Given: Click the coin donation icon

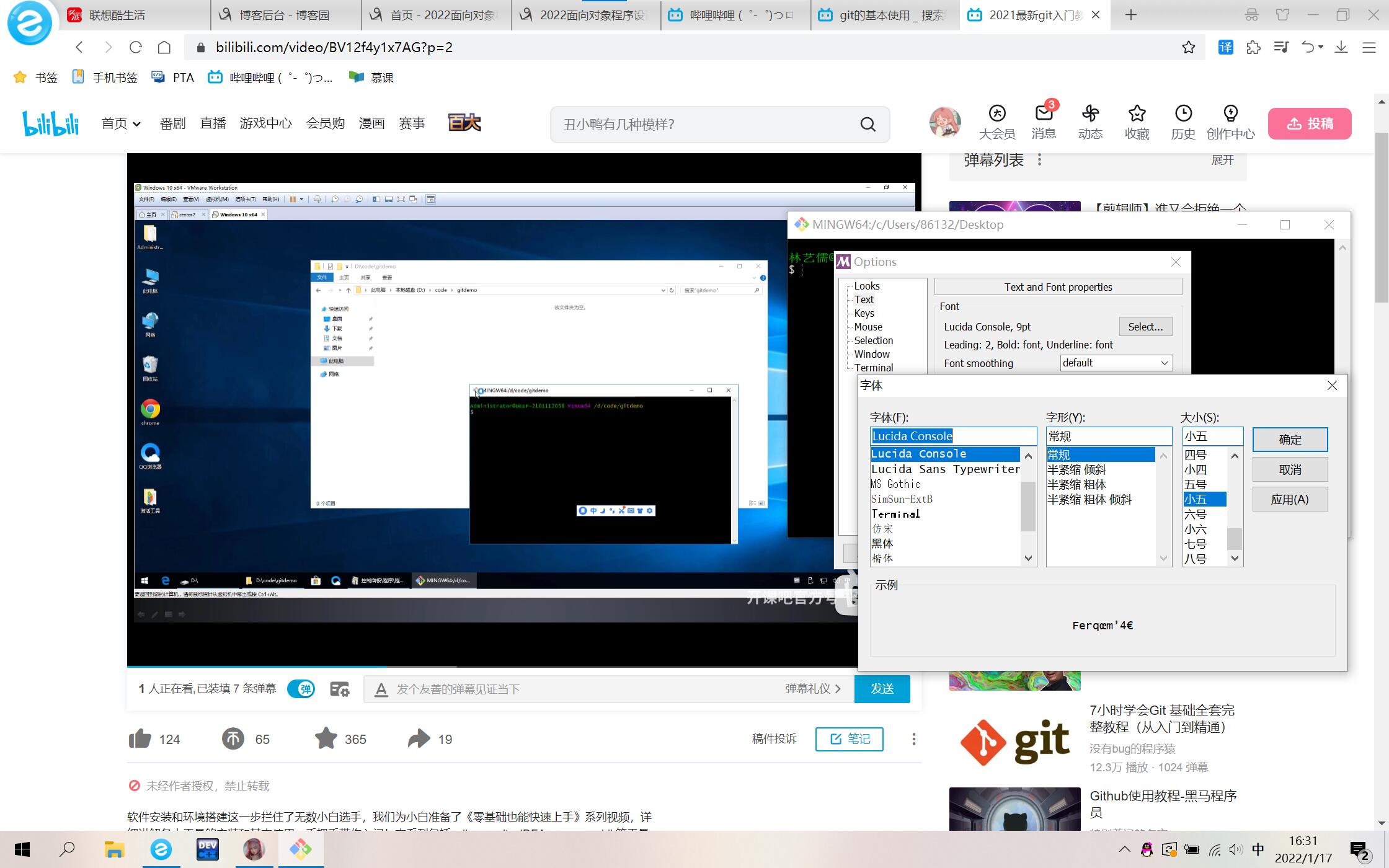Looking at the screenshot, I should pyautogui.click(x=233, y=738).
